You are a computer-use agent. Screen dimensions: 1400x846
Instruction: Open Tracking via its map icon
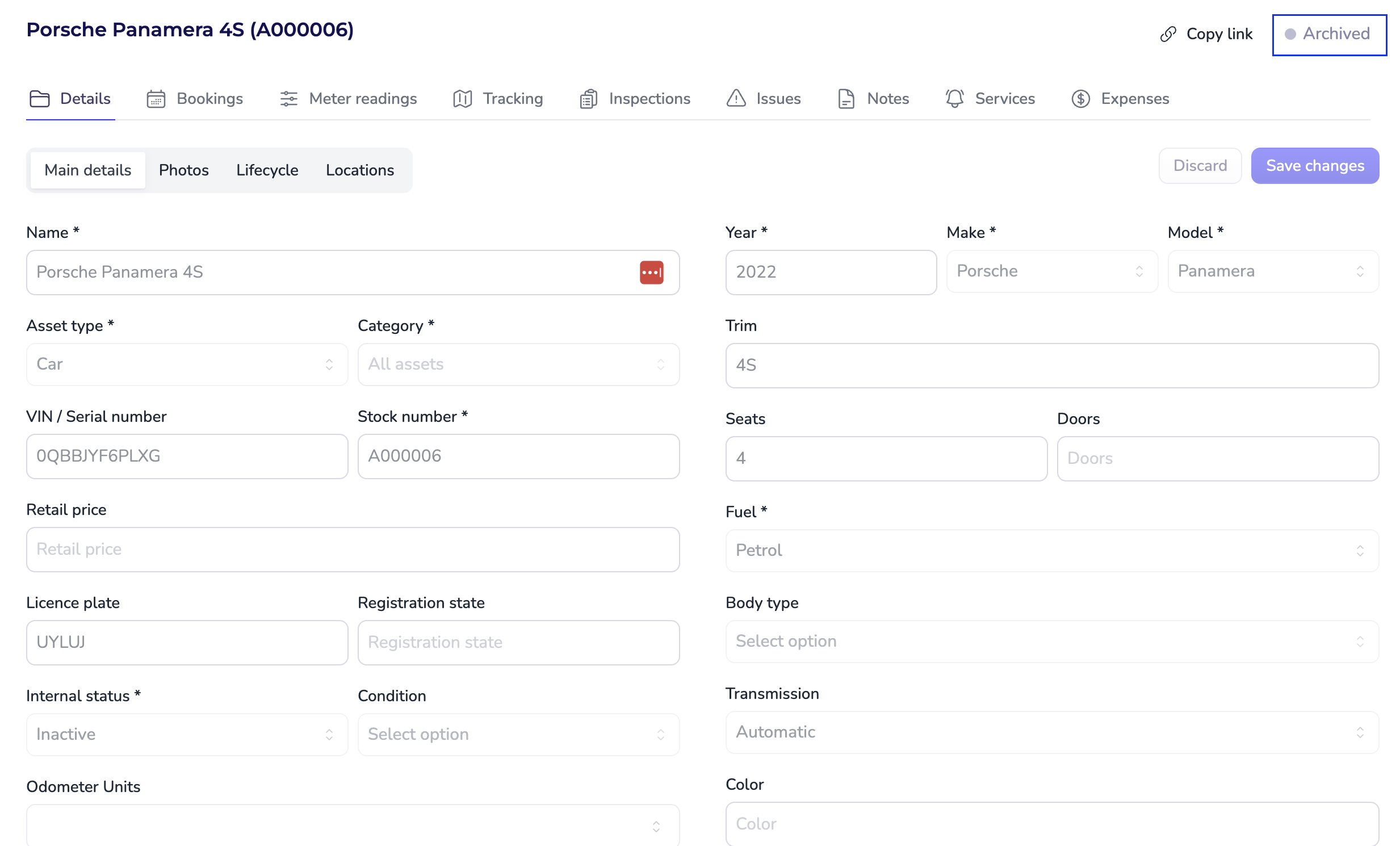463,99
